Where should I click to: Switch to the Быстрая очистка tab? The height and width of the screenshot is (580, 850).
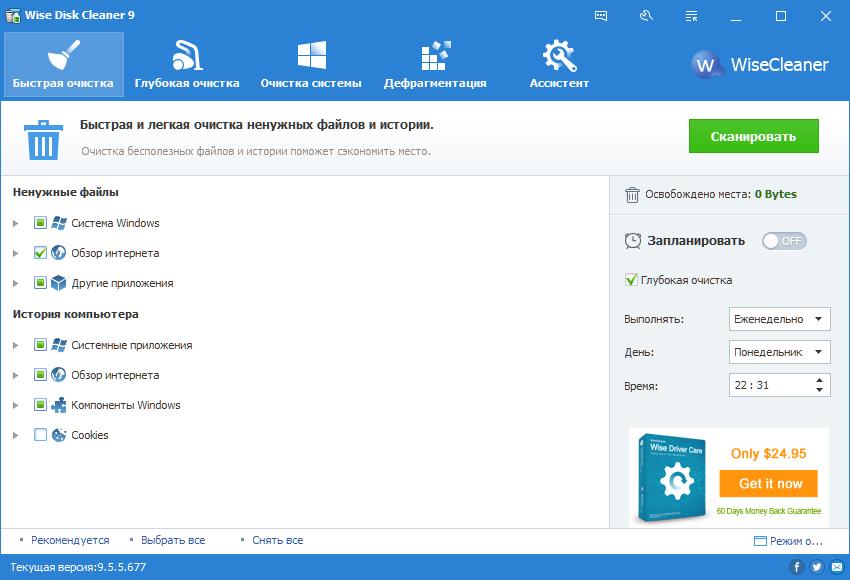pyautogui.click(x=63, y=65)
